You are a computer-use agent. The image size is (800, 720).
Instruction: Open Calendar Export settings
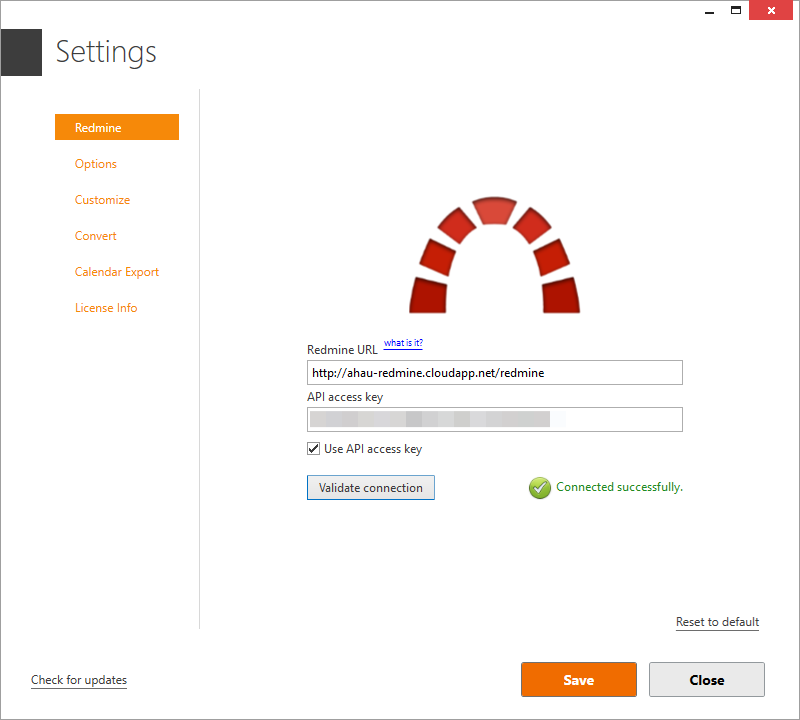(117, 272)
